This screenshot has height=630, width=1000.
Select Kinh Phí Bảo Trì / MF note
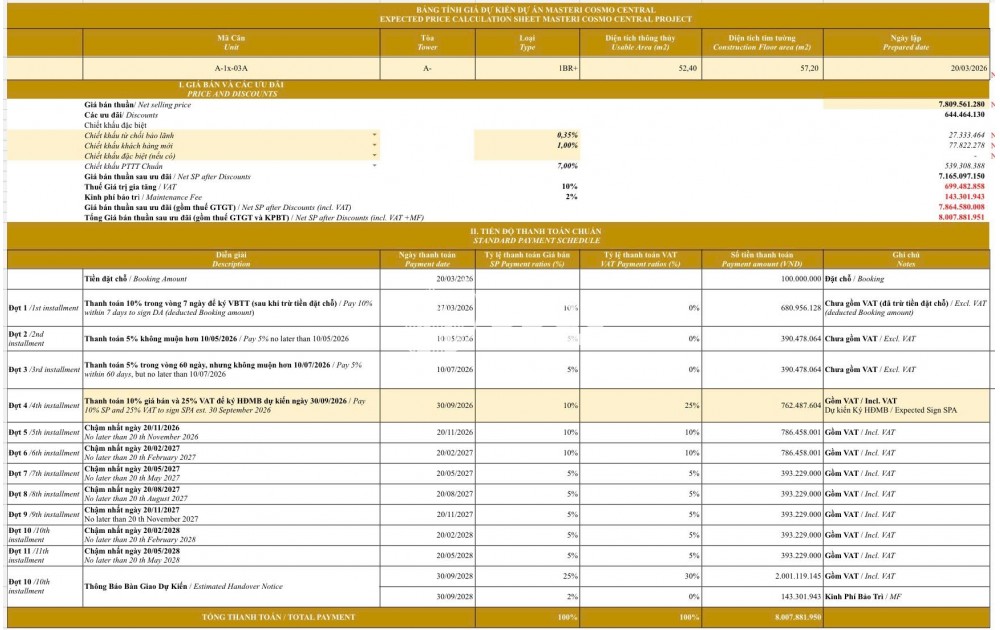(x=862, y=597)
